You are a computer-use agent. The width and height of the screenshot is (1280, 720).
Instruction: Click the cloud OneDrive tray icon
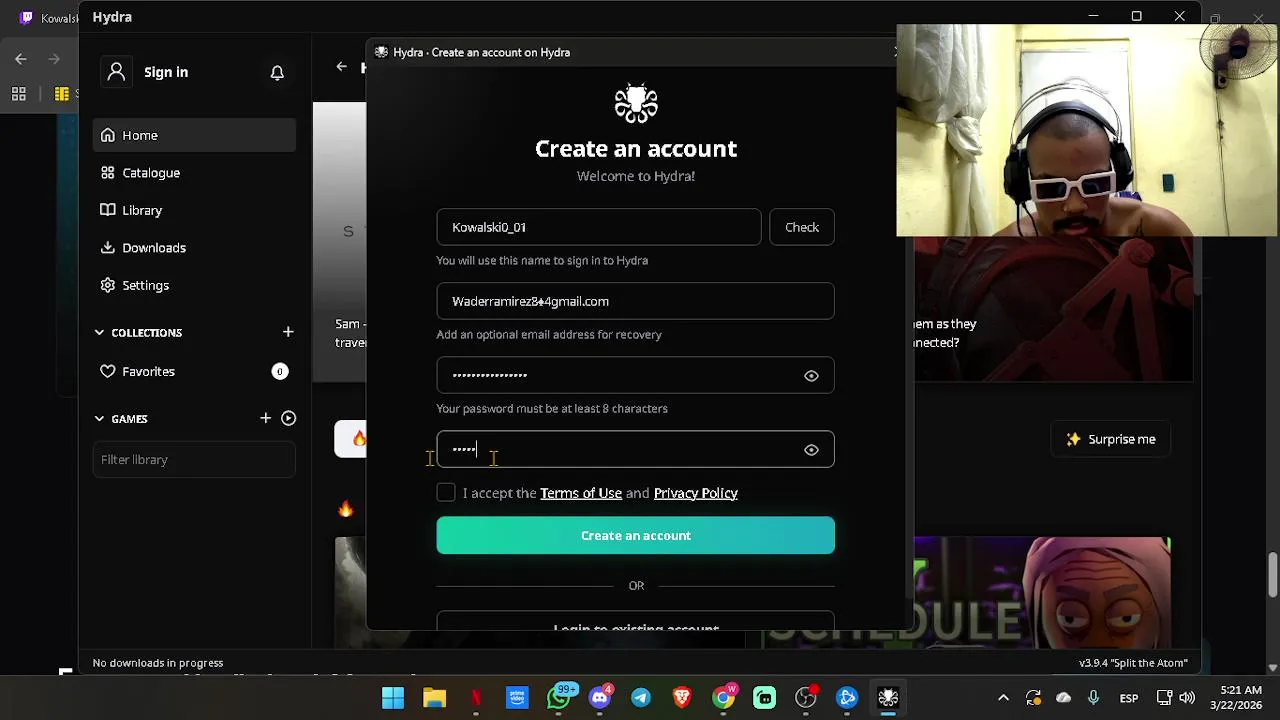(x=1063, y=698)
